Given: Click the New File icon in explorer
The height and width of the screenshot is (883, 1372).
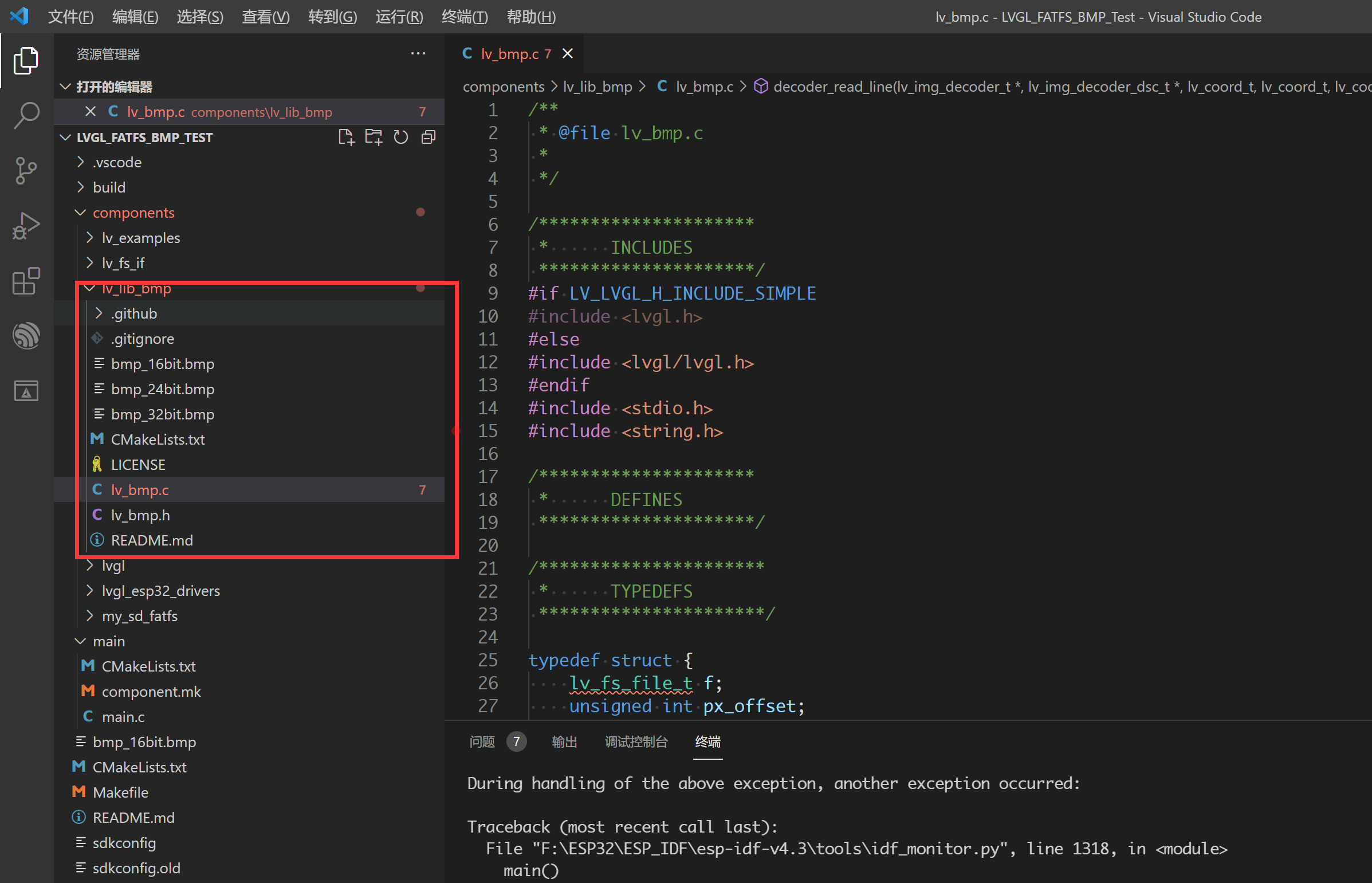Looking at the screenshot, I should [346, 137].
